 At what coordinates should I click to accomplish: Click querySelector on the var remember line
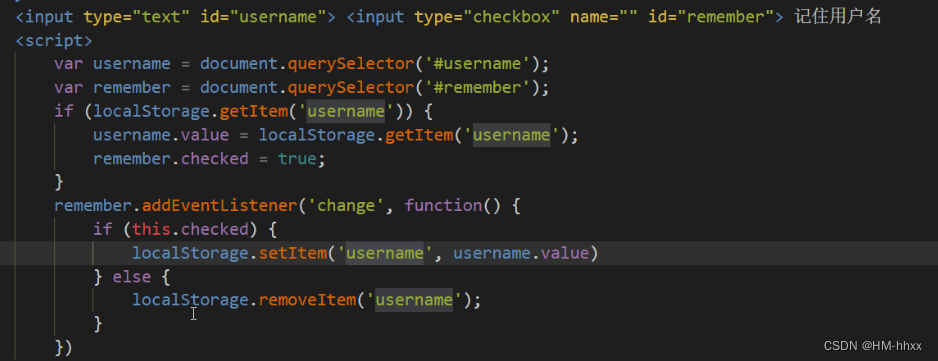click(351, 88)
